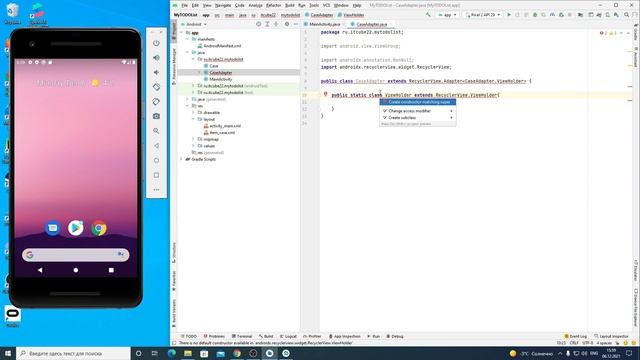
Task: Switch to MainActivity.java tab
Action: tap(324, 24)
